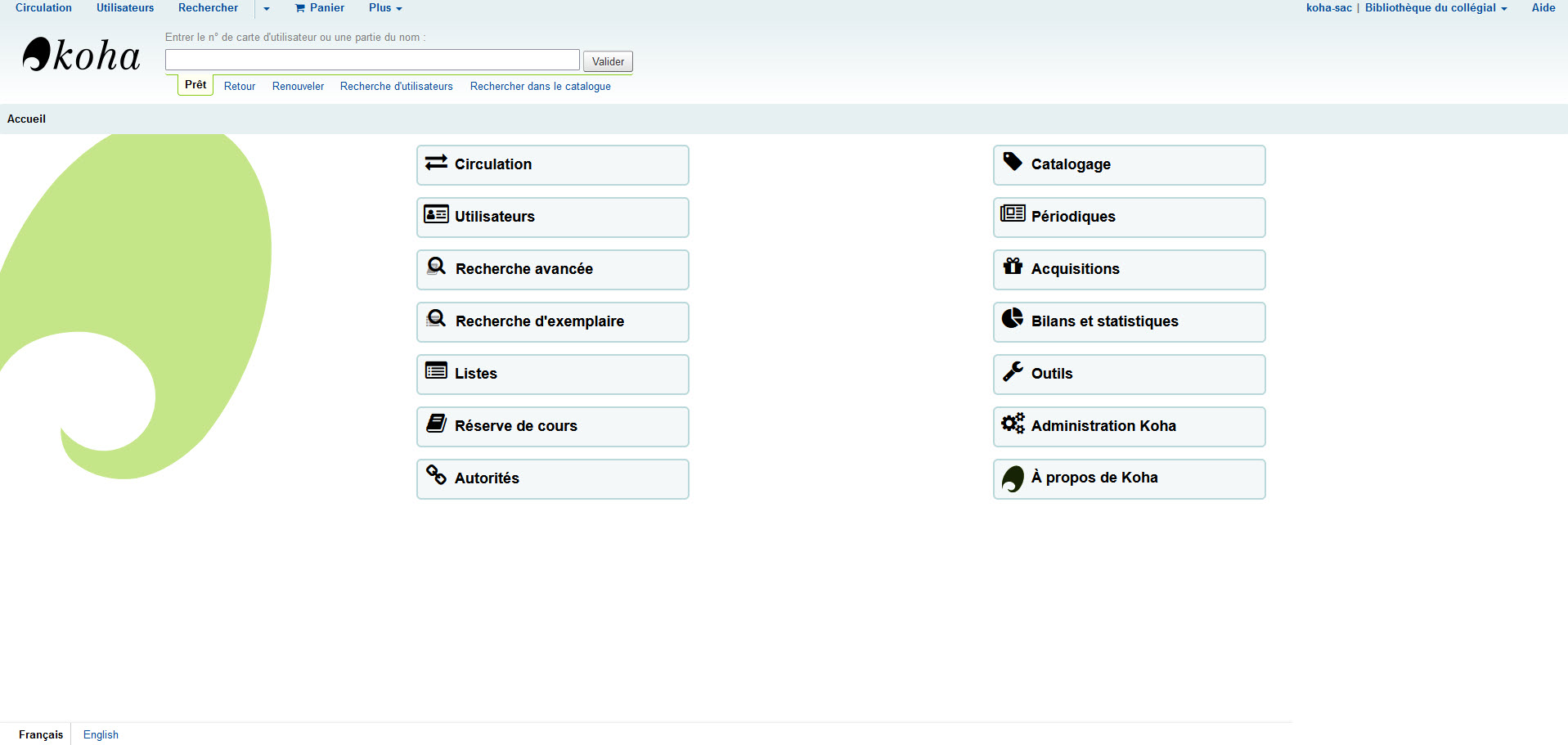The image size is (1568, 745).
Task: Click the Recherche d'exemplaire magnifier icon
Action: coord(437,318)
